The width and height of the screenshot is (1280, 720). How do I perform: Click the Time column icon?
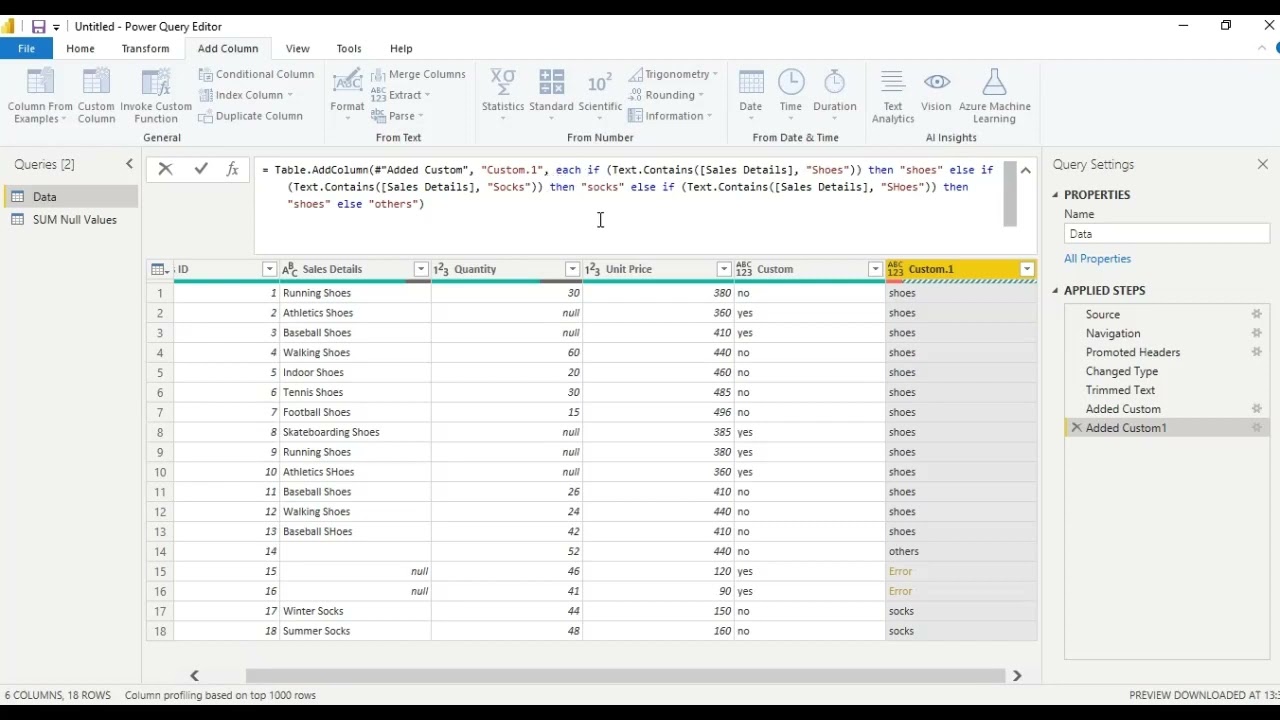point(791,84)
